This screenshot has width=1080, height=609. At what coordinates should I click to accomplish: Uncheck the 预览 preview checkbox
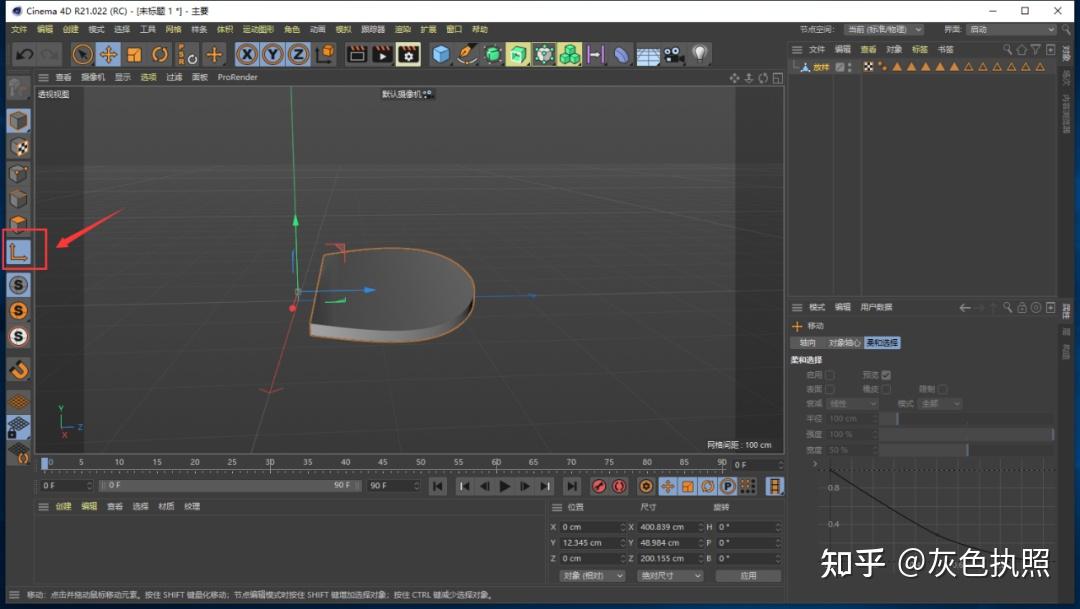pyautogui.click(x=886, y=375)
